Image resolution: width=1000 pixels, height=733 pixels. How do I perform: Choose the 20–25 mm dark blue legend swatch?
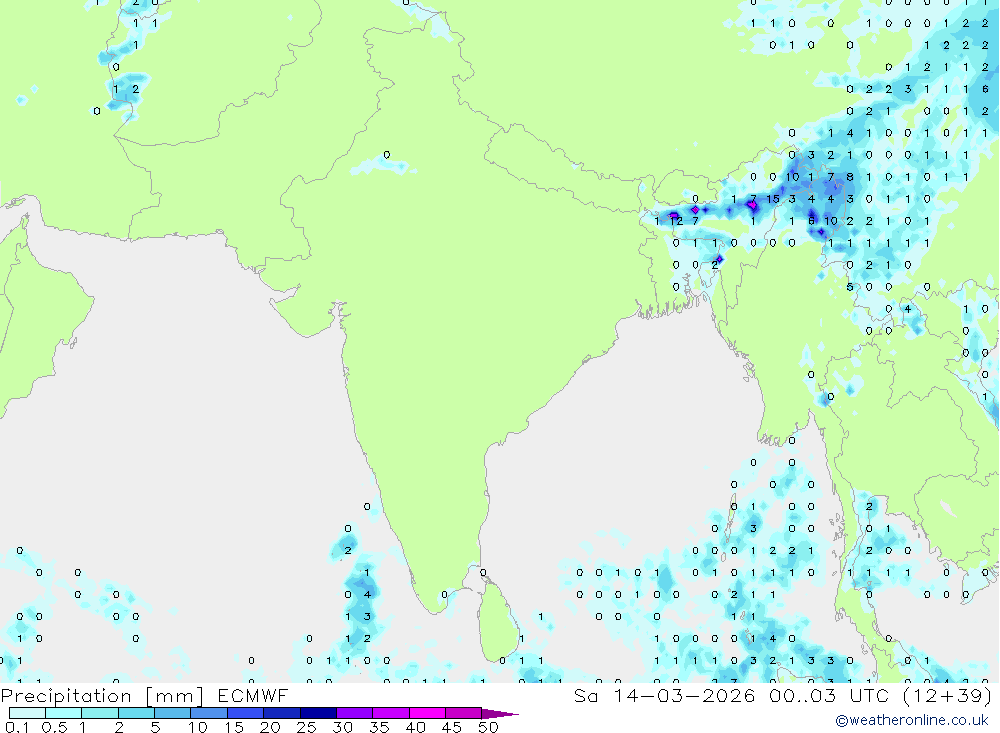282,713
